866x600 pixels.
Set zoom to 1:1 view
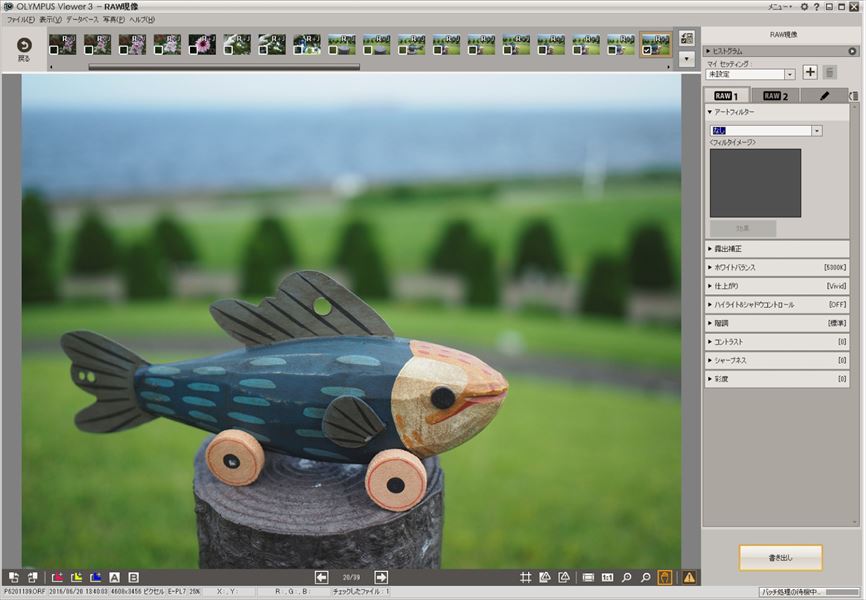point(608,577)
